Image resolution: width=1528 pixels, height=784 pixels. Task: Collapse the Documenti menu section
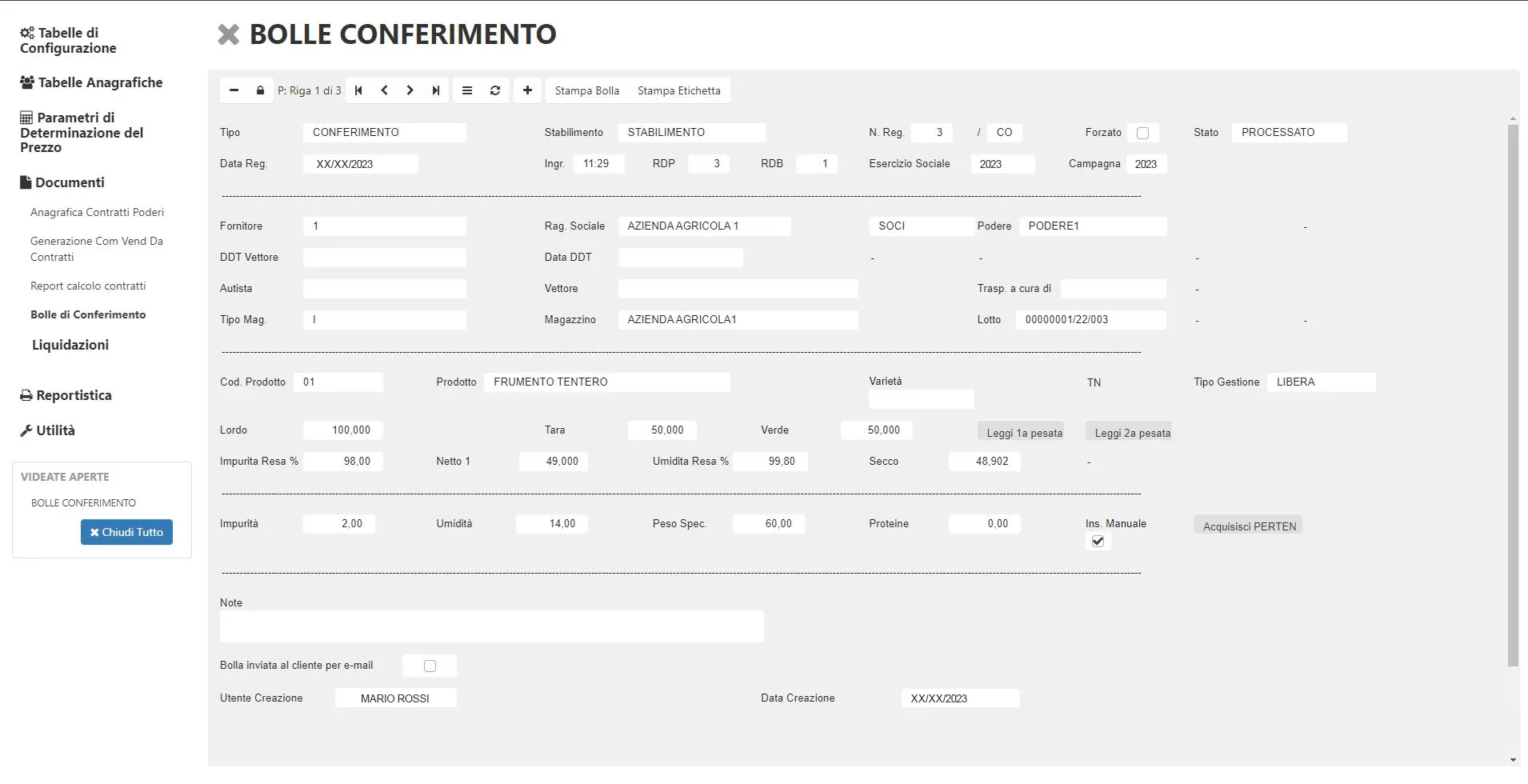coord(62,182)
